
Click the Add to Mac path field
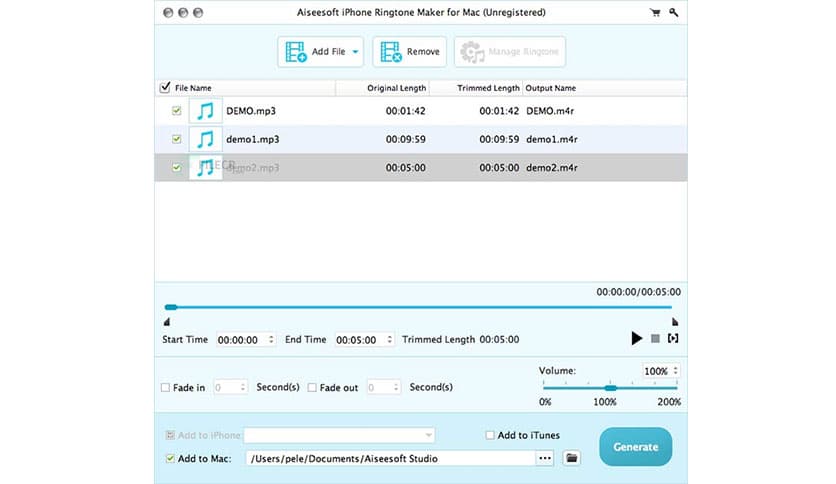390,458
